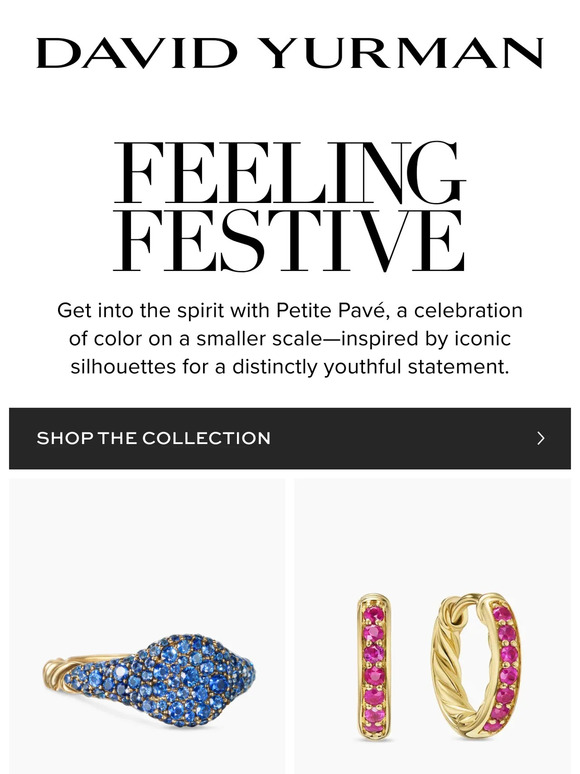Click the right chevron arrow on the black banner
This screenshot has width=580, height=774.
pos(541,438)
